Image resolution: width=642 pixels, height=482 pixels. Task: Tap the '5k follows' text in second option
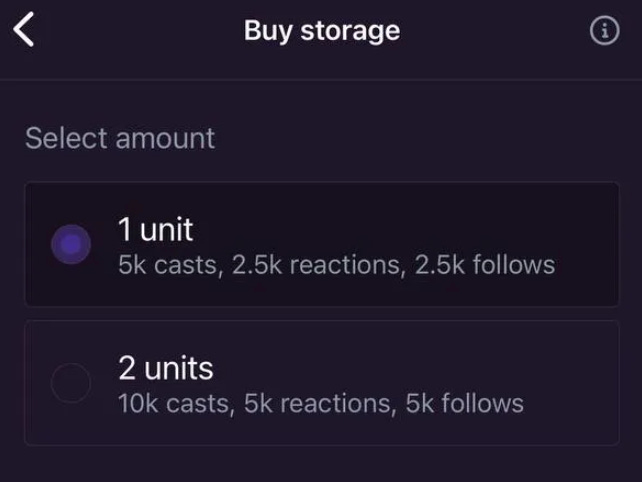(465, 404)
